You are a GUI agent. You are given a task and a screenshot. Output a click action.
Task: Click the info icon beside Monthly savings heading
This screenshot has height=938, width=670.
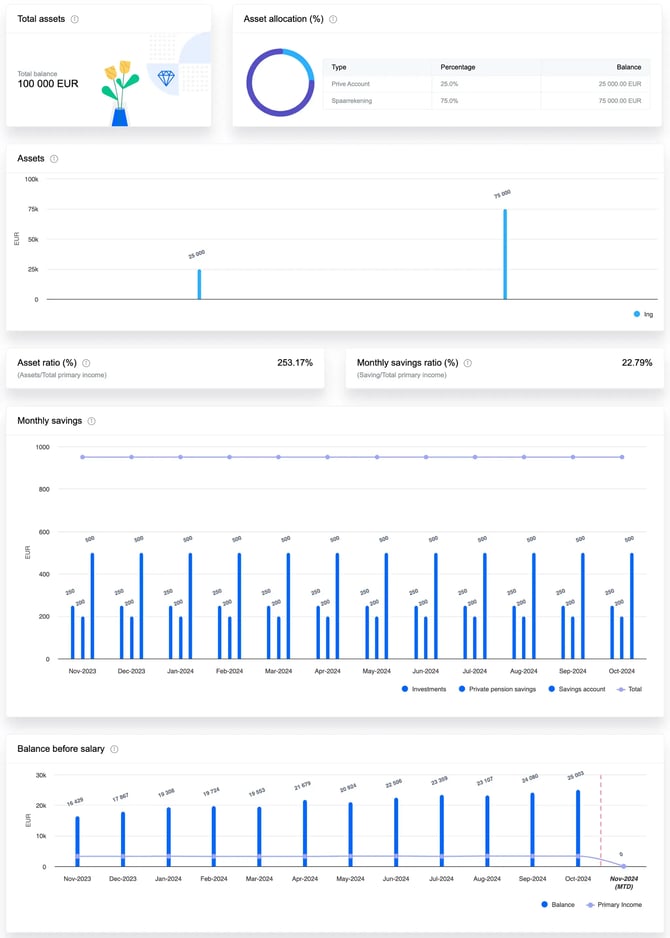[x=91, y=421]
